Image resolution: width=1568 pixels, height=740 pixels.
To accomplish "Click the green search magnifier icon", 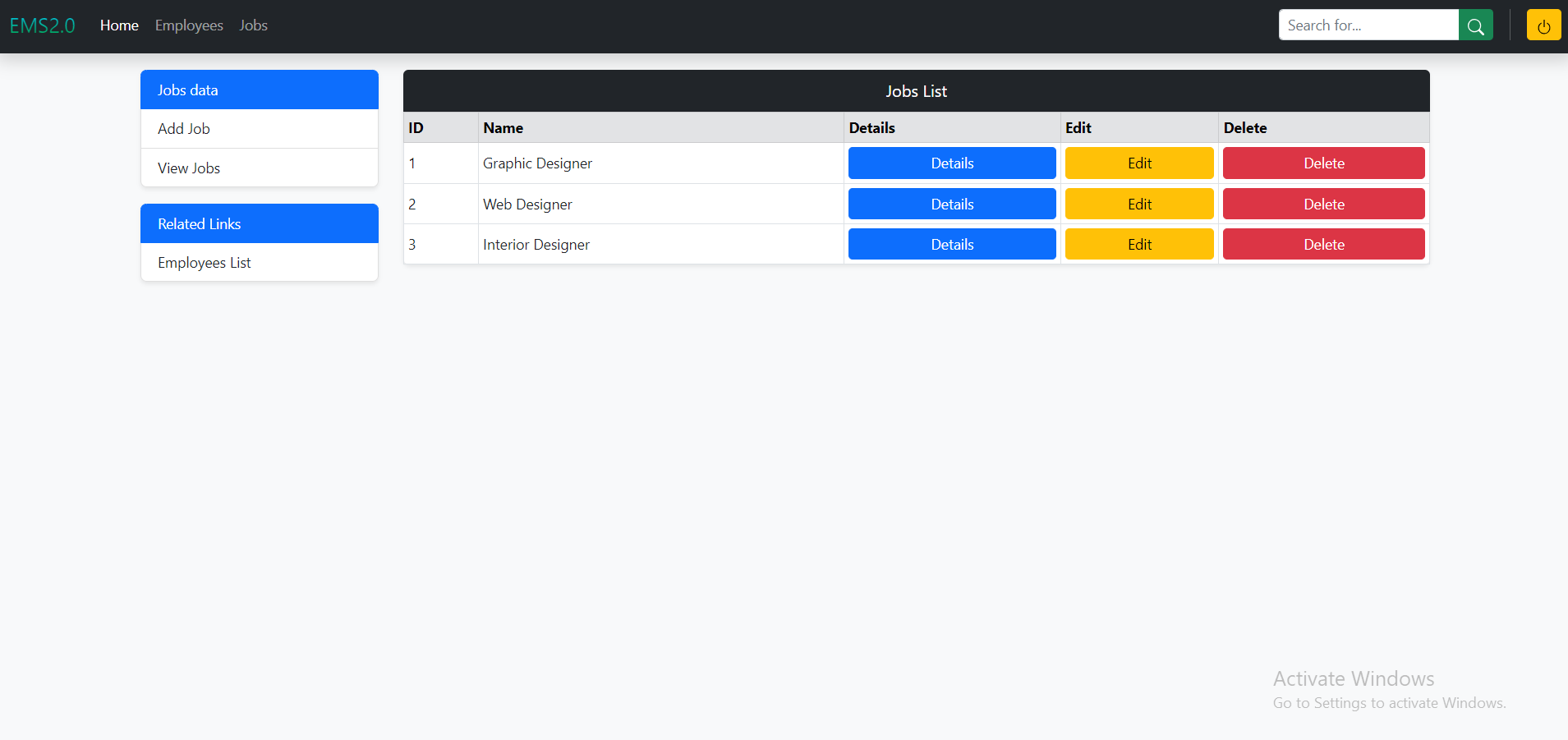I will [x=1475, y=25].
